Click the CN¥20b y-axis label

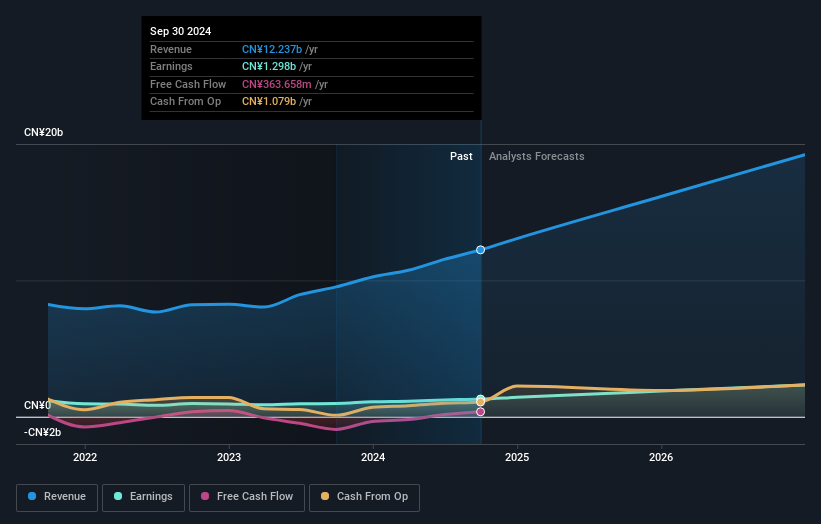click(43, 132)
